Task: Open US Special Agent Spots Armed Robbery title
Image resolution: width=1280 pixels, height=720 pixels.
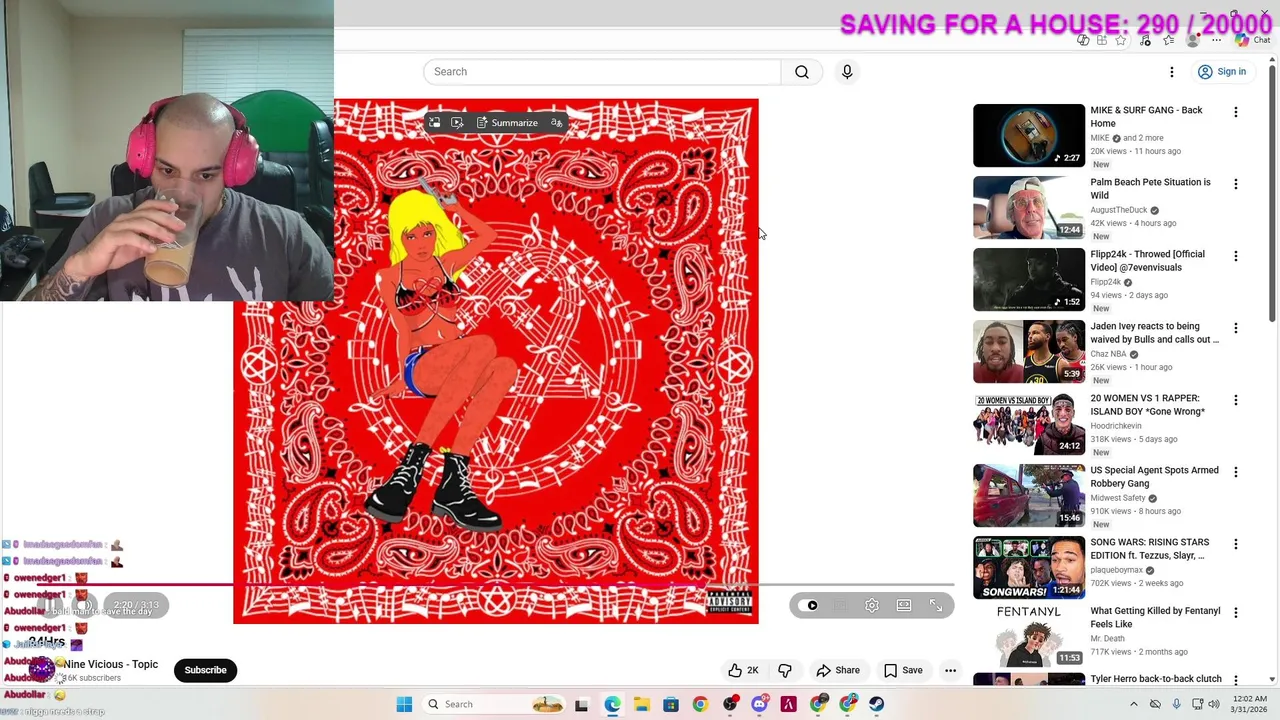Action: [x=1154, y=477]
